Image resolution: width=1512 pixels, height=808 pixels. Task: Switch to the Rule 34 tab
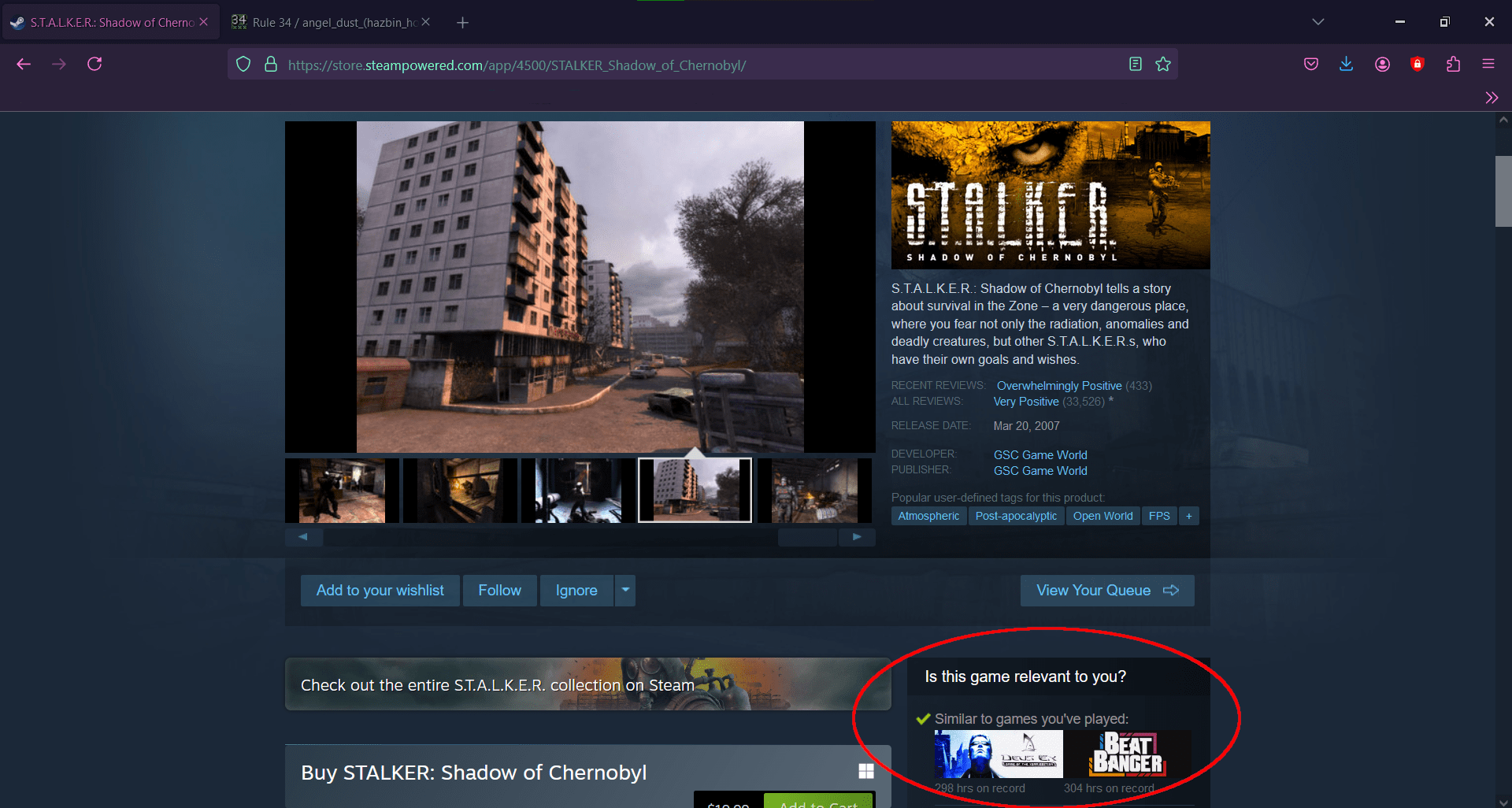pos(331,23)
